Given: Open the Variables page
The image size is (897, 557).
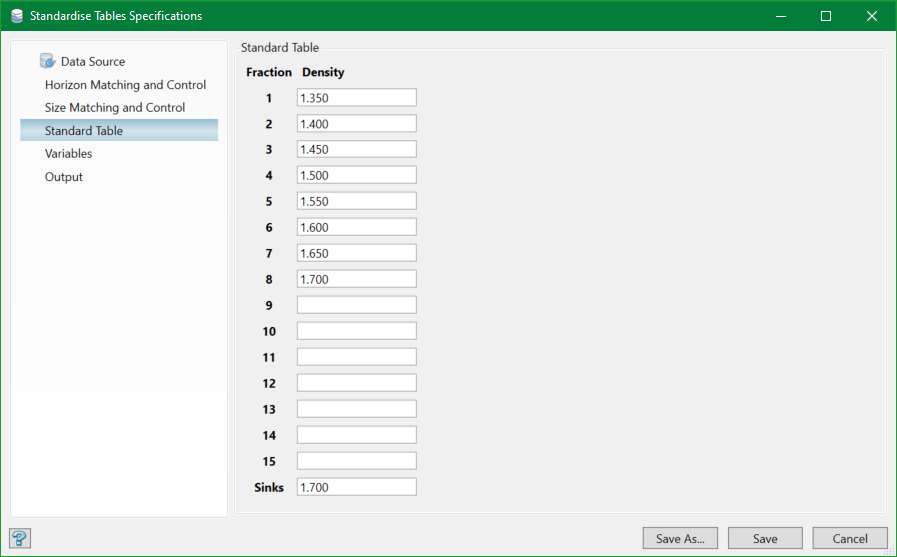Looking at the screenshot, I should pyautogui.click(x=68, y=154).
